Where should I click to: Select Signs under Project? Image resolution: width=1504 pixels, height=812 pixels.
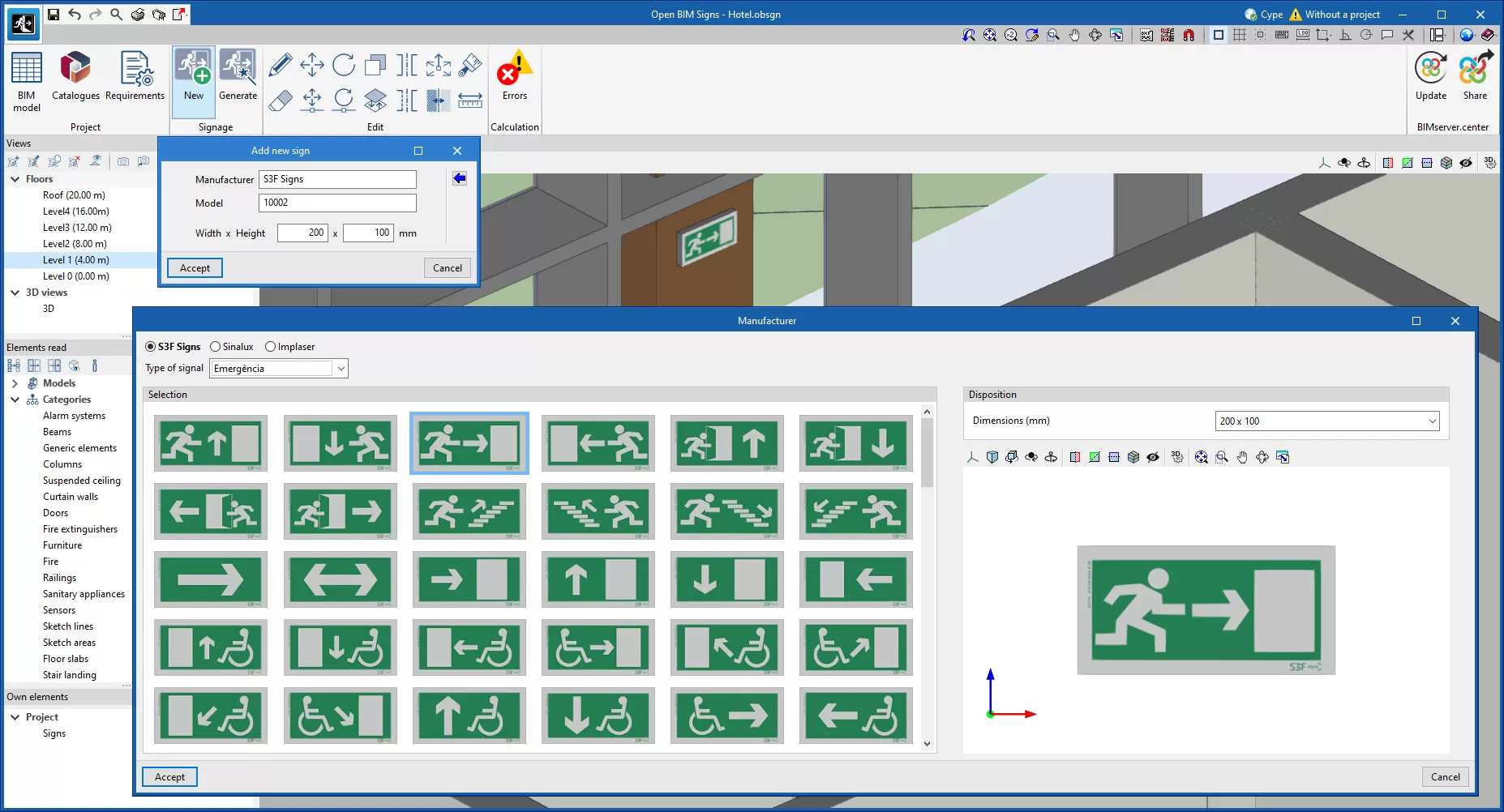(54, 733)
